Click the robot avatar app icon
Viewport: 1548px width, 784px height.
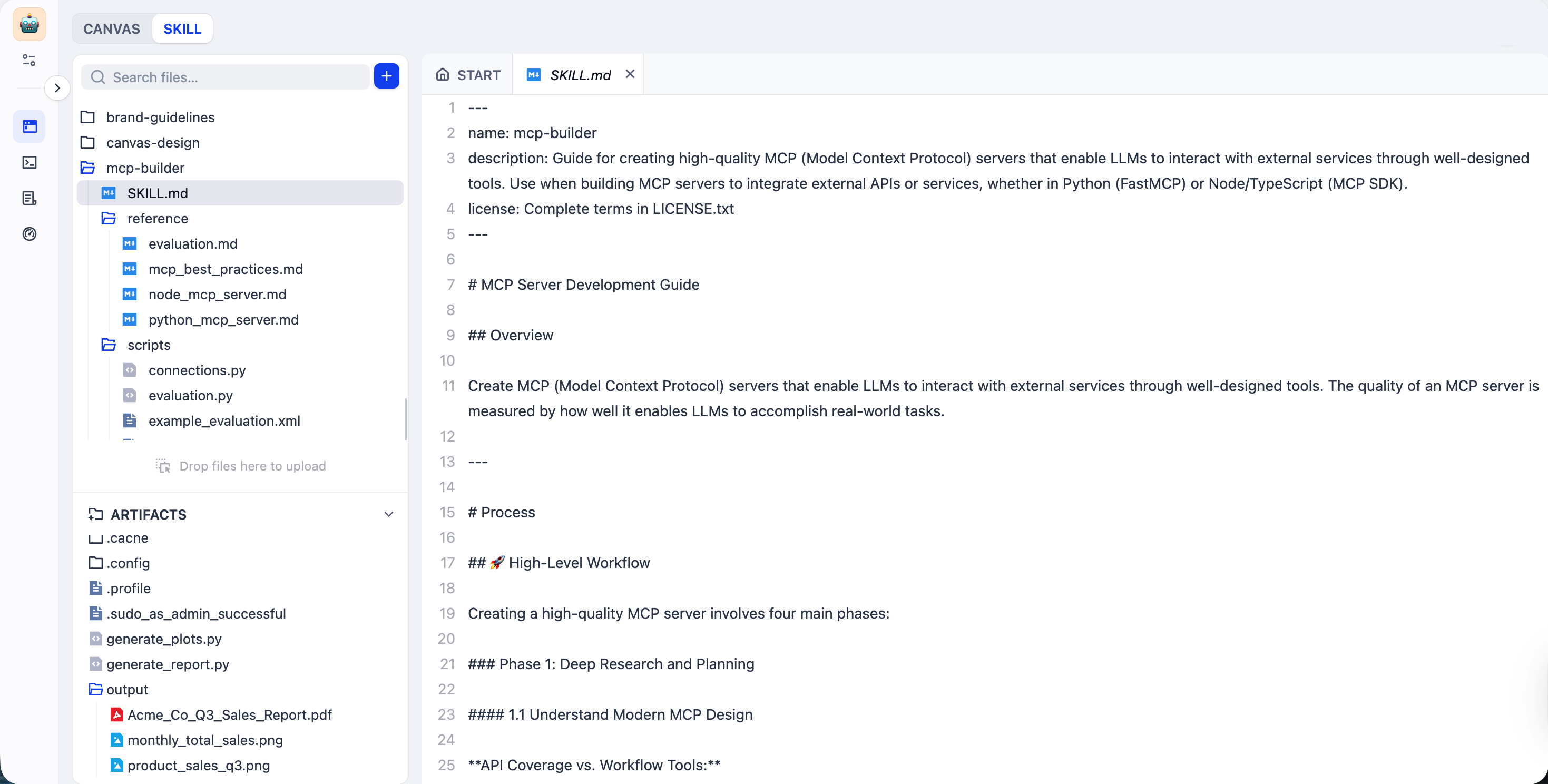coord(30,25)
